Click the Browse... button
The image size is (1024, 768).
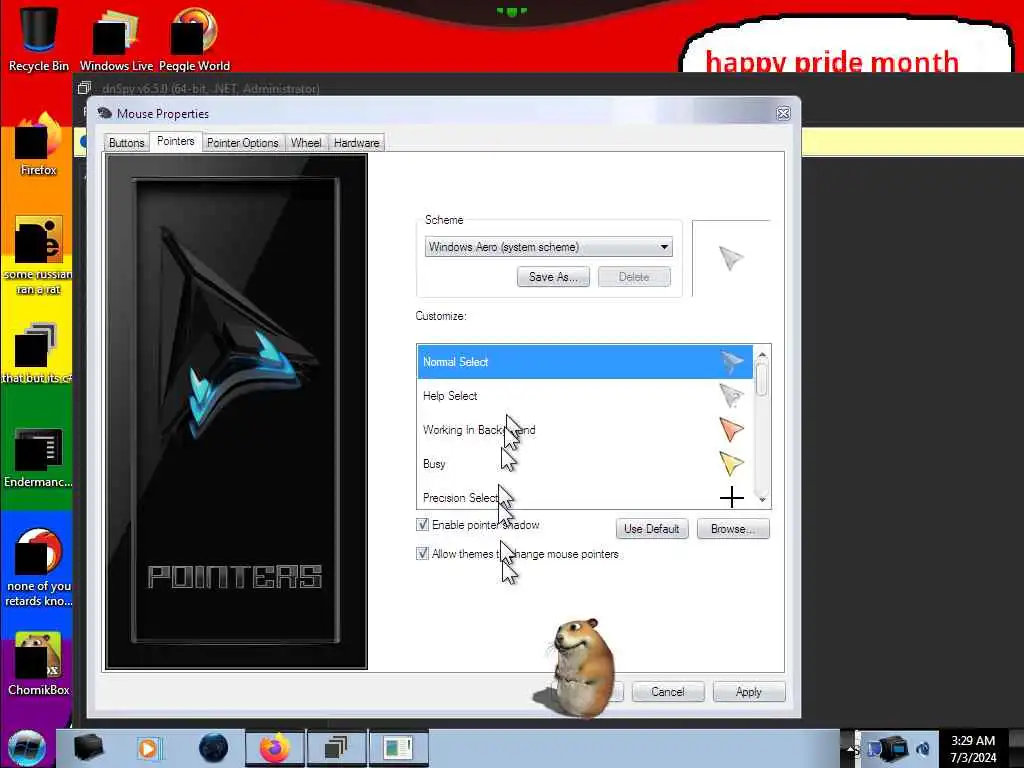(x=733, y=528)
